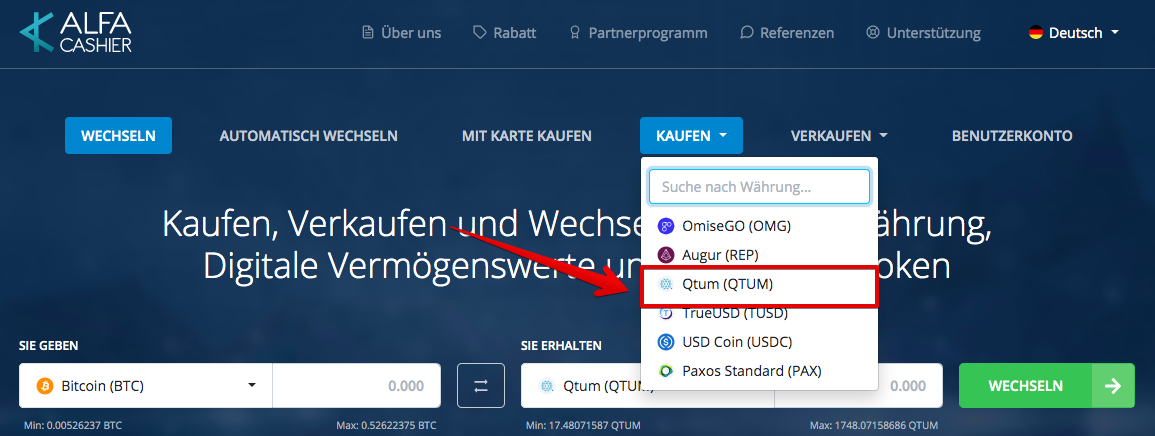Select the Wechseln tab
The height and width of the screenshot is (436, 1155).
[119, 136]
